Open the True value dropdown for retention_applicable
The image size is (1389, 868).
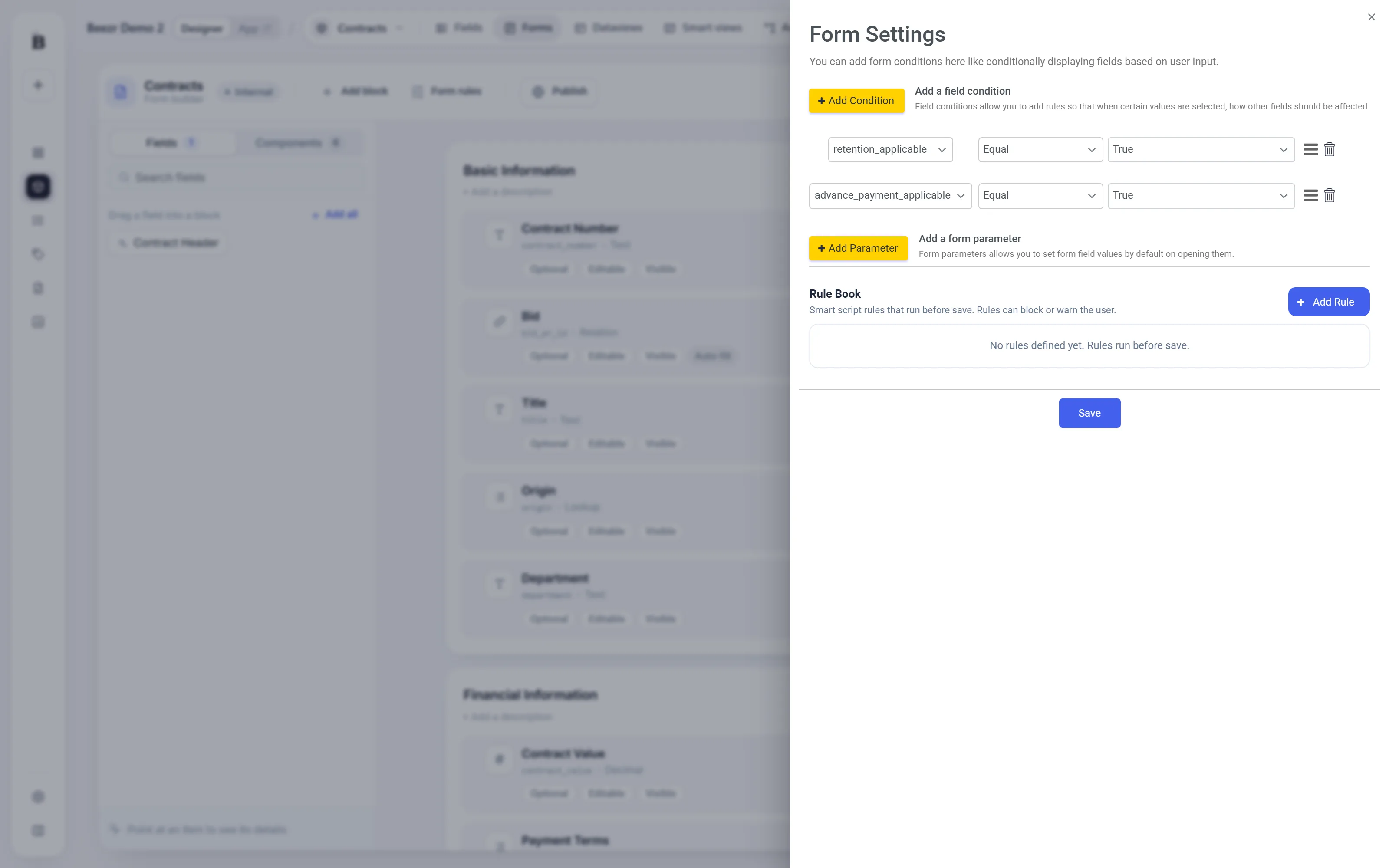coord(1201,149)
